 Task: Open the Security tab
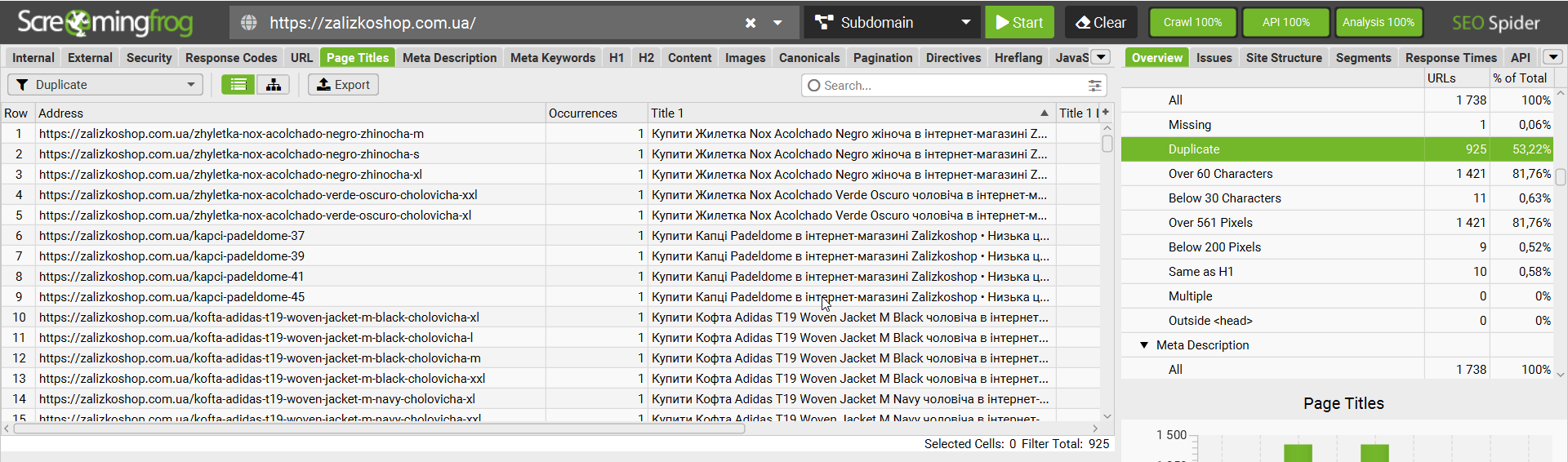[x=149, y=58]
